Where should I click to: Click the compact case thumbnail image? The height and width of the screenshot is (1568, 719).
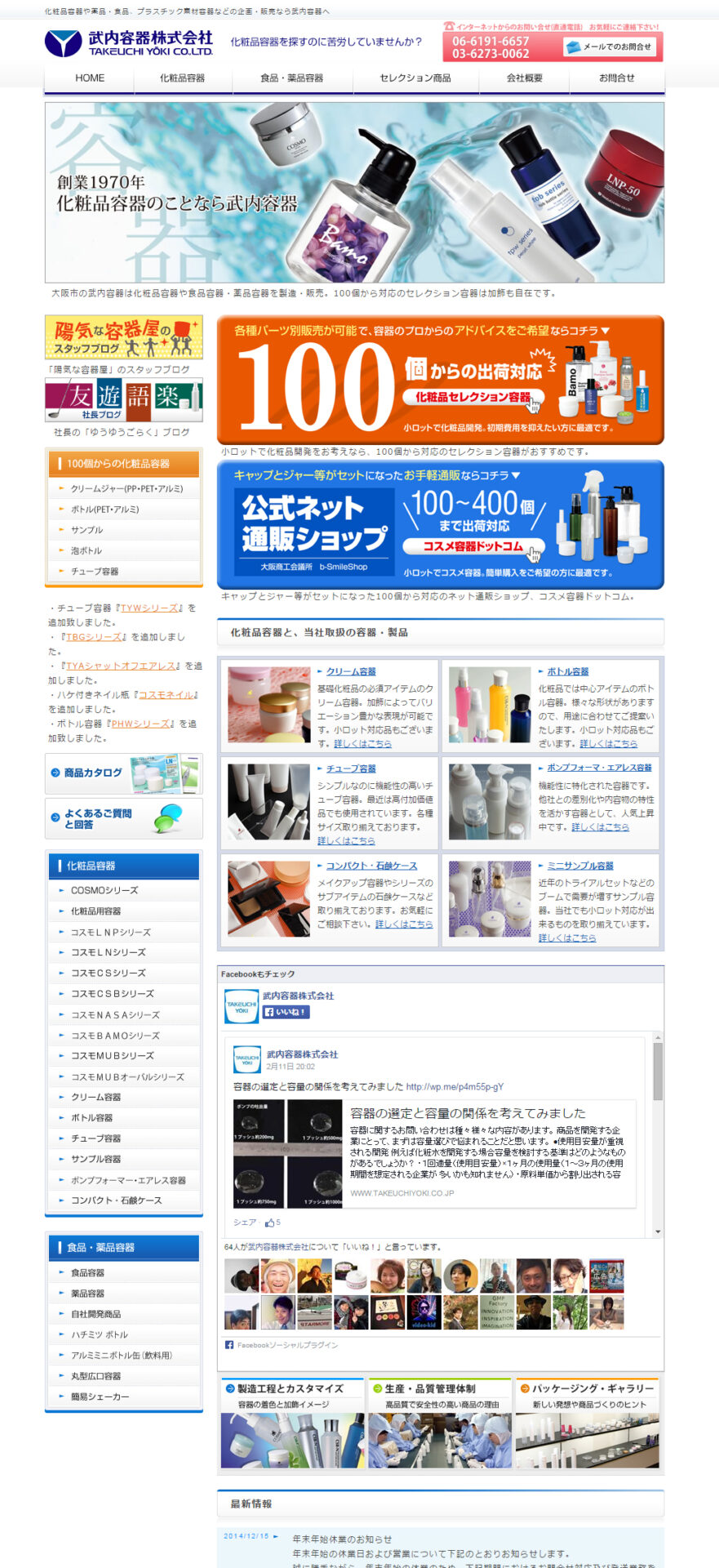269,899
